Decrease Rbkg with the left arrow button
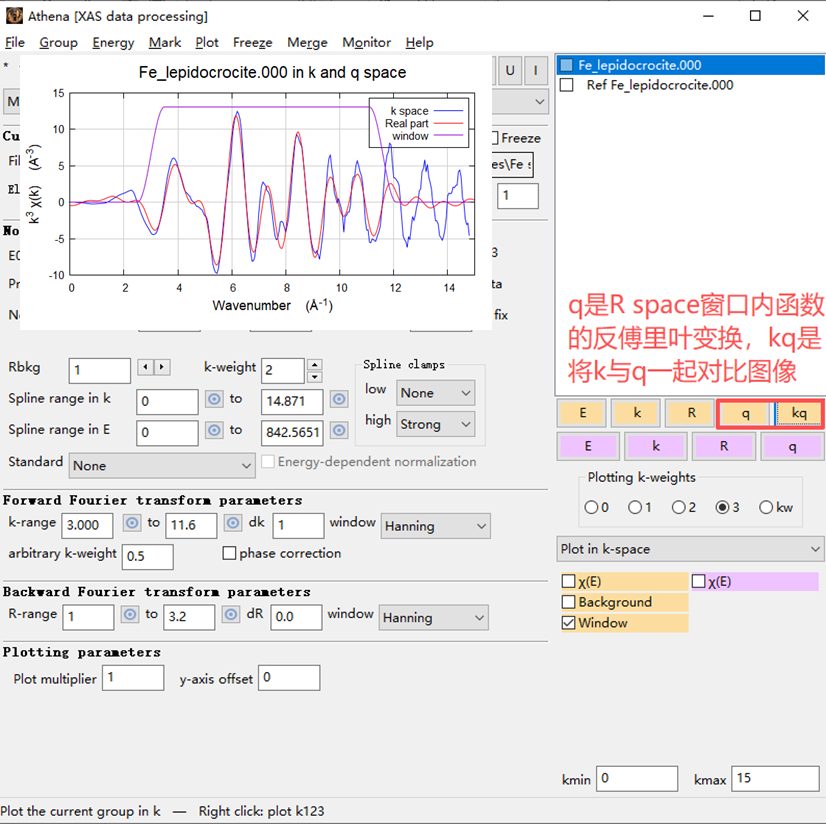826x824 pixels. [145, 367]
